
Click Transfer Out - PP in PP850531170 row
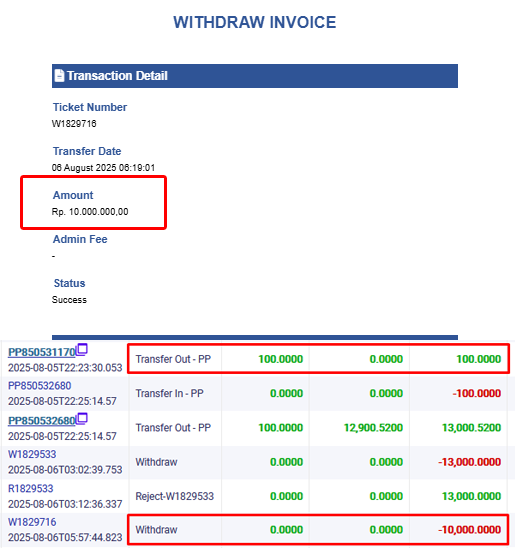173,359
